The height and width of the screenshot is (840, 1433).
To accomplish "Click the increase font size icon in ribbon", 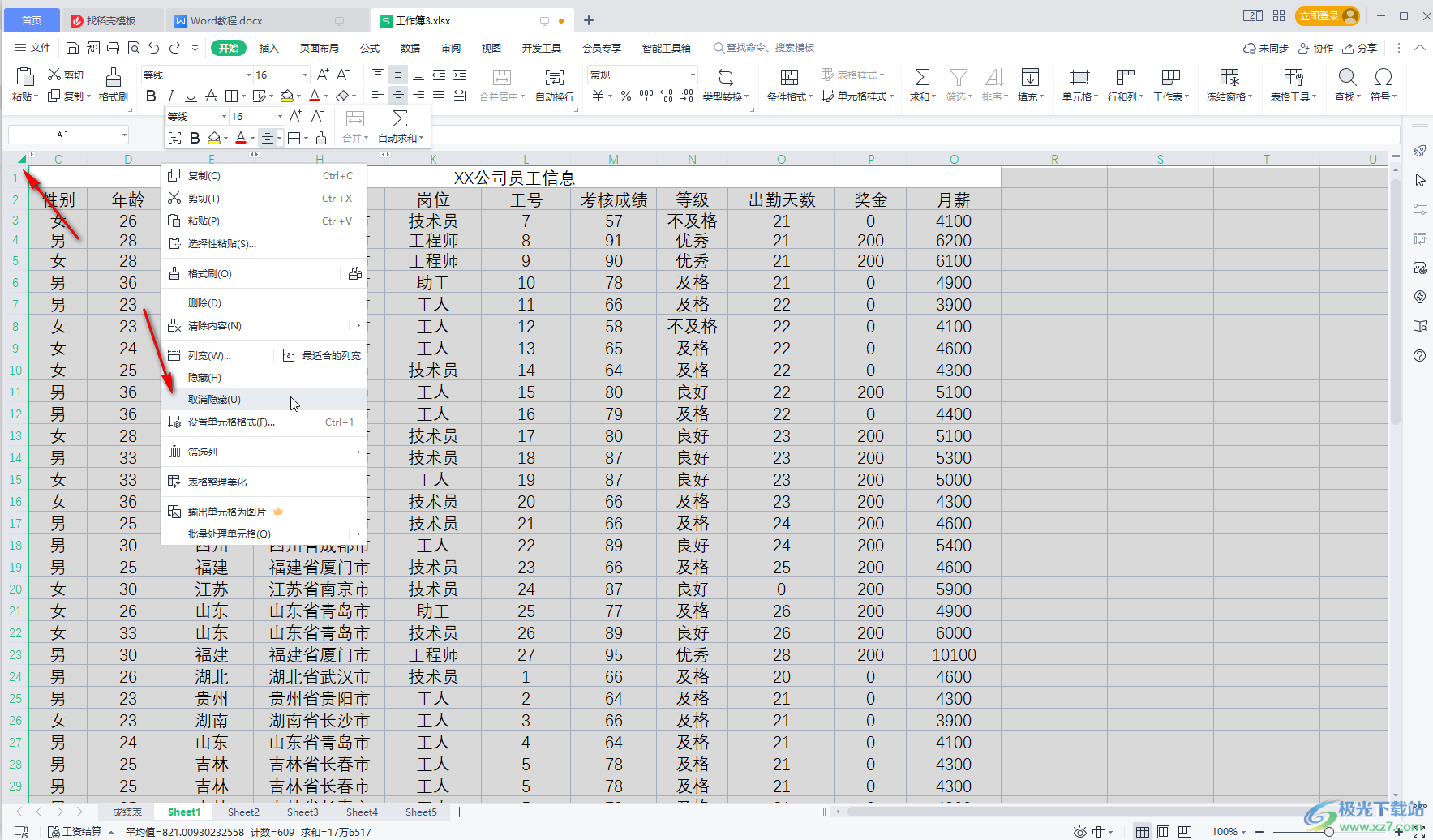I will click(323, 75).
